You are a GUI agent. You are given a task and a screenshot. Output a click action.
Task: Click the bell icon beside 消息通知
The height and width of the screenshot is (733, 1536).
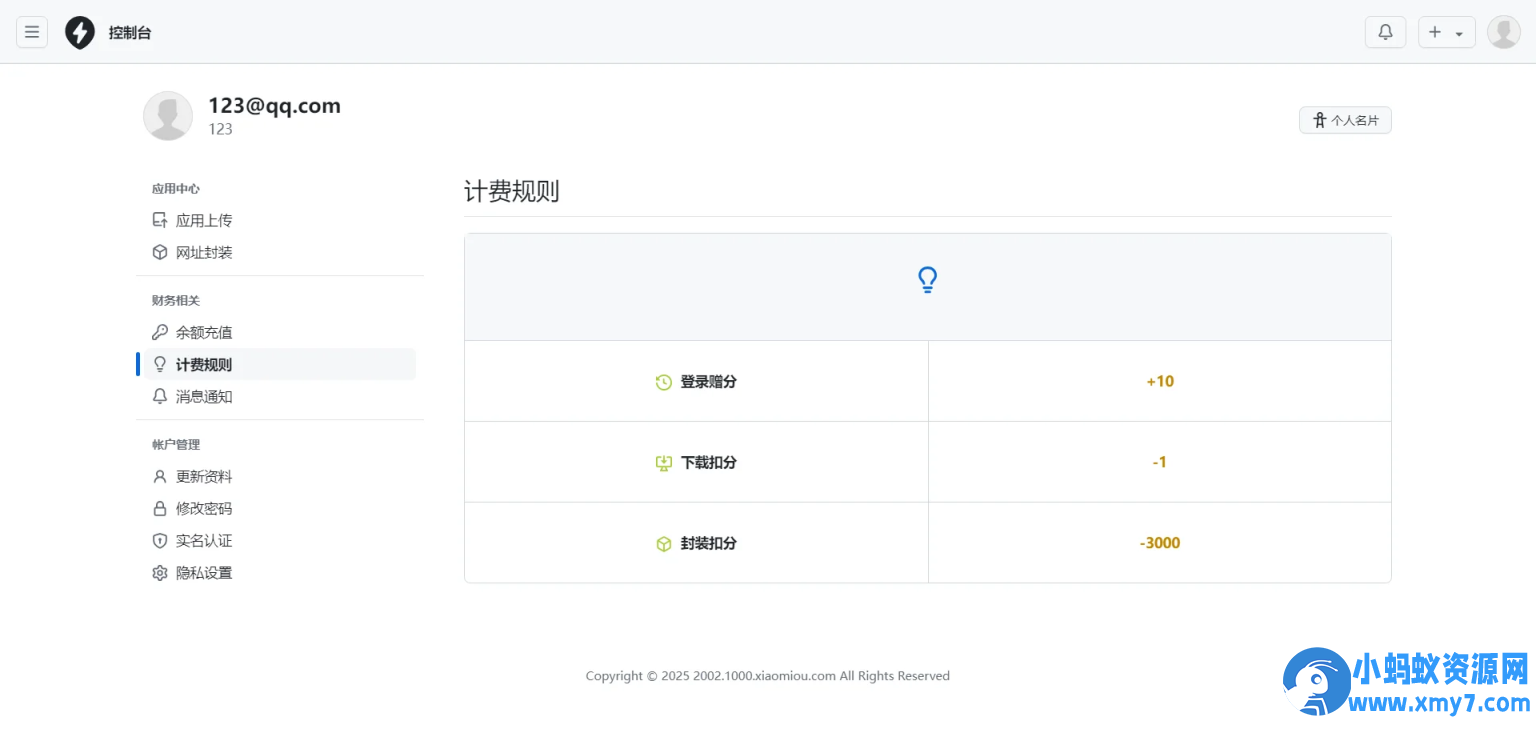click(x=160, y=396)
